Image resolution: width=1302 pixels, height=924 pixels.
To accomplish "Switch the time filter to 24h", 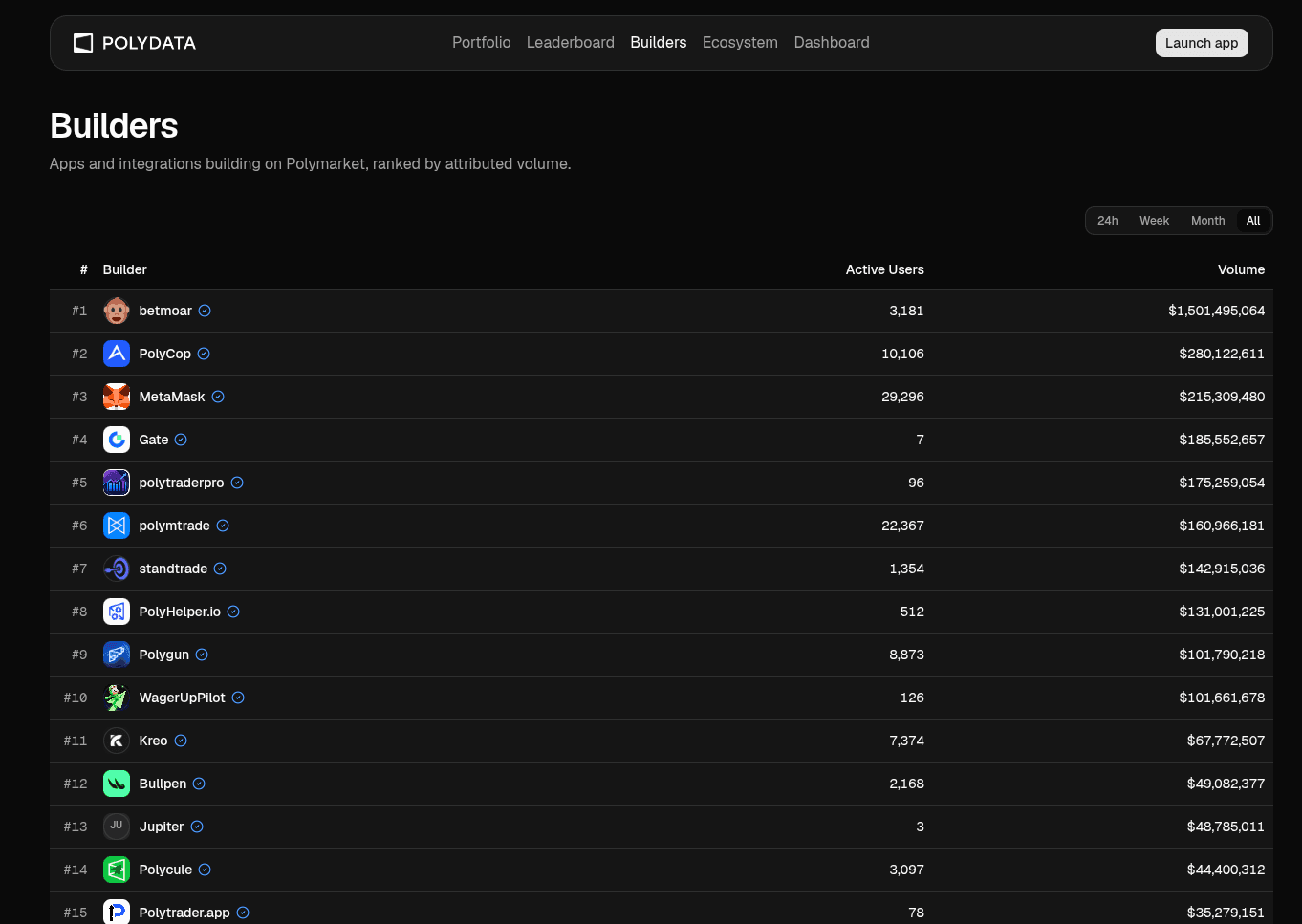I will [x=1108, y=221].
